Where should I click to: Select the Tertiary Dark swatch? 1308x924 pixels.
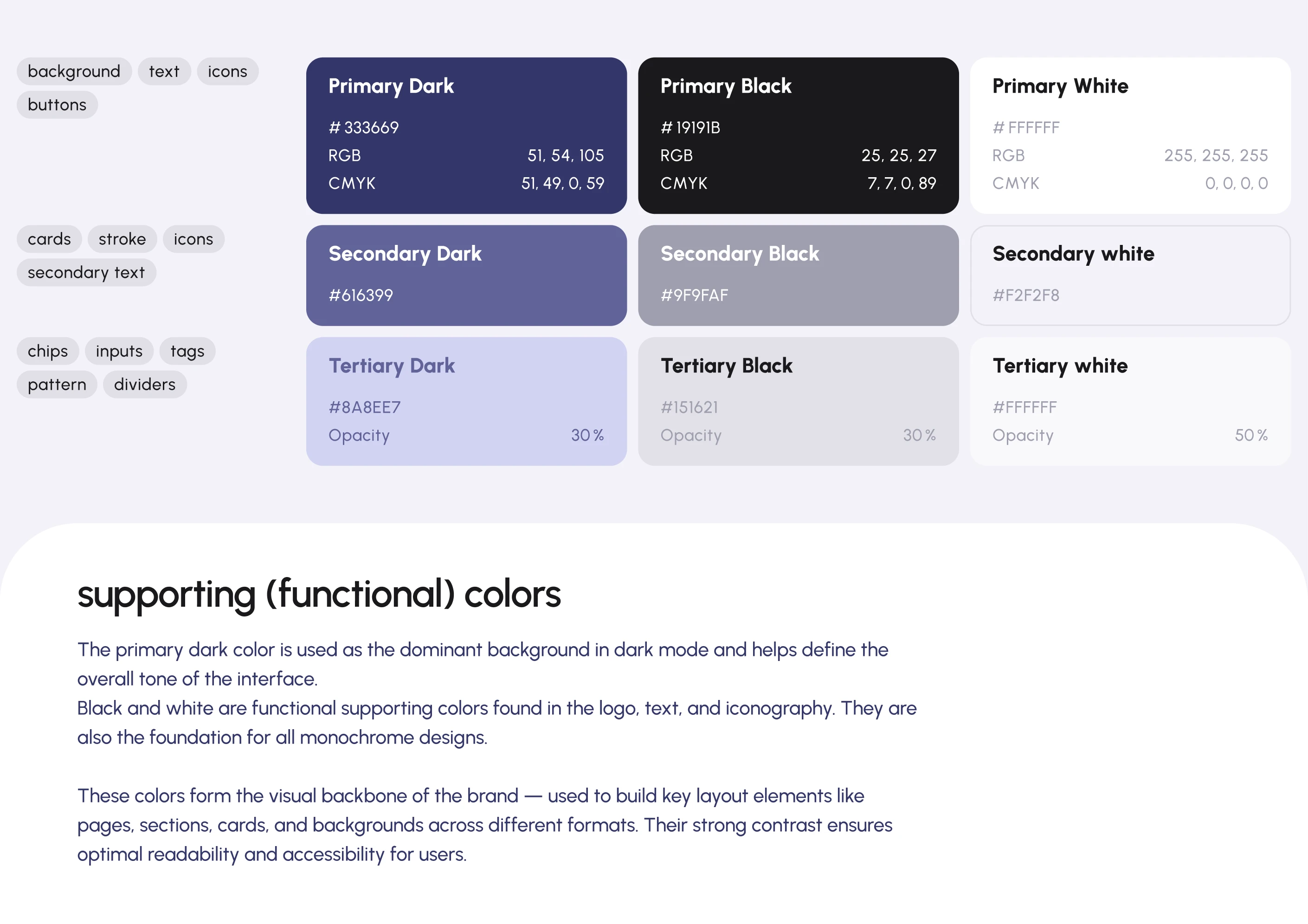point(466,401)
